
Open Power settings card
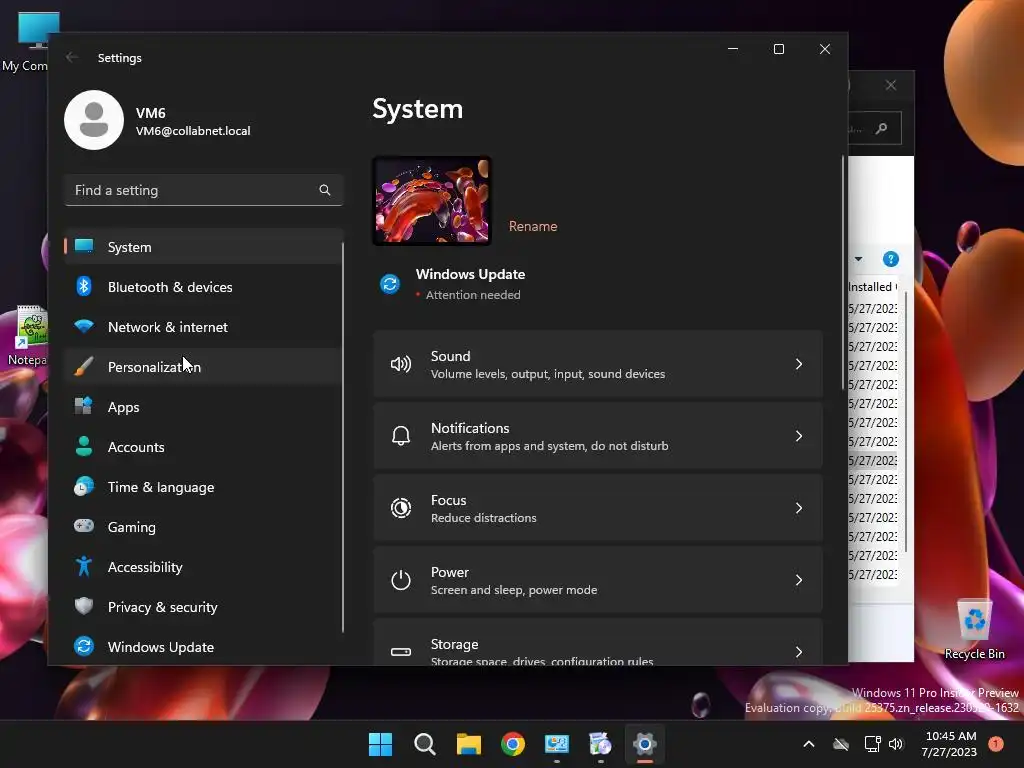coord(598,580)
